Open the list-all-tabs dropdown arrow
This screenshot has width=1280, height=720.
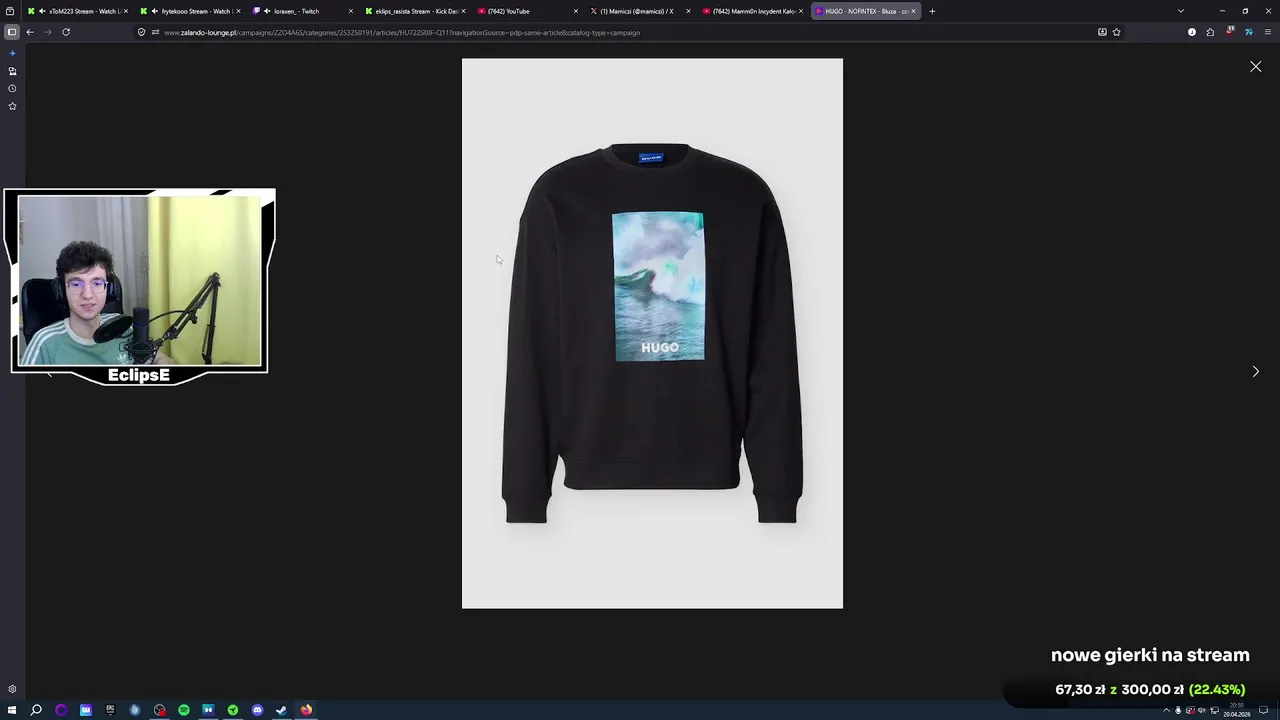1180,11
